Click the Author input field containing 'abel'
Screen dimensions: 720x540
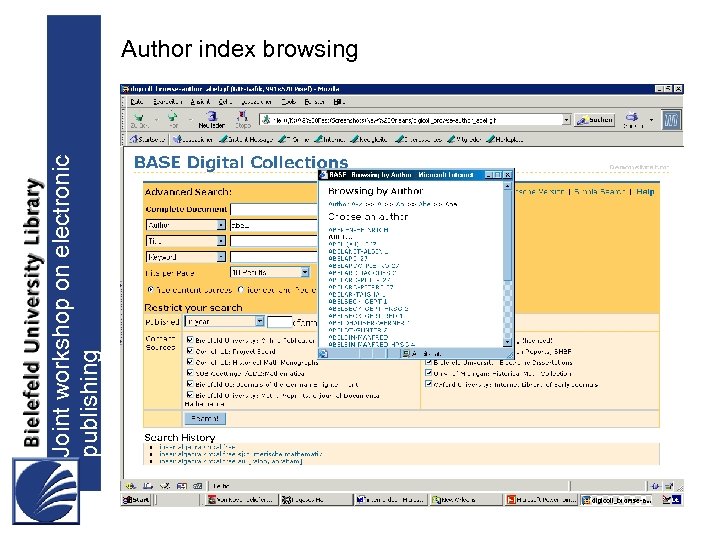(x=274, y=225)
